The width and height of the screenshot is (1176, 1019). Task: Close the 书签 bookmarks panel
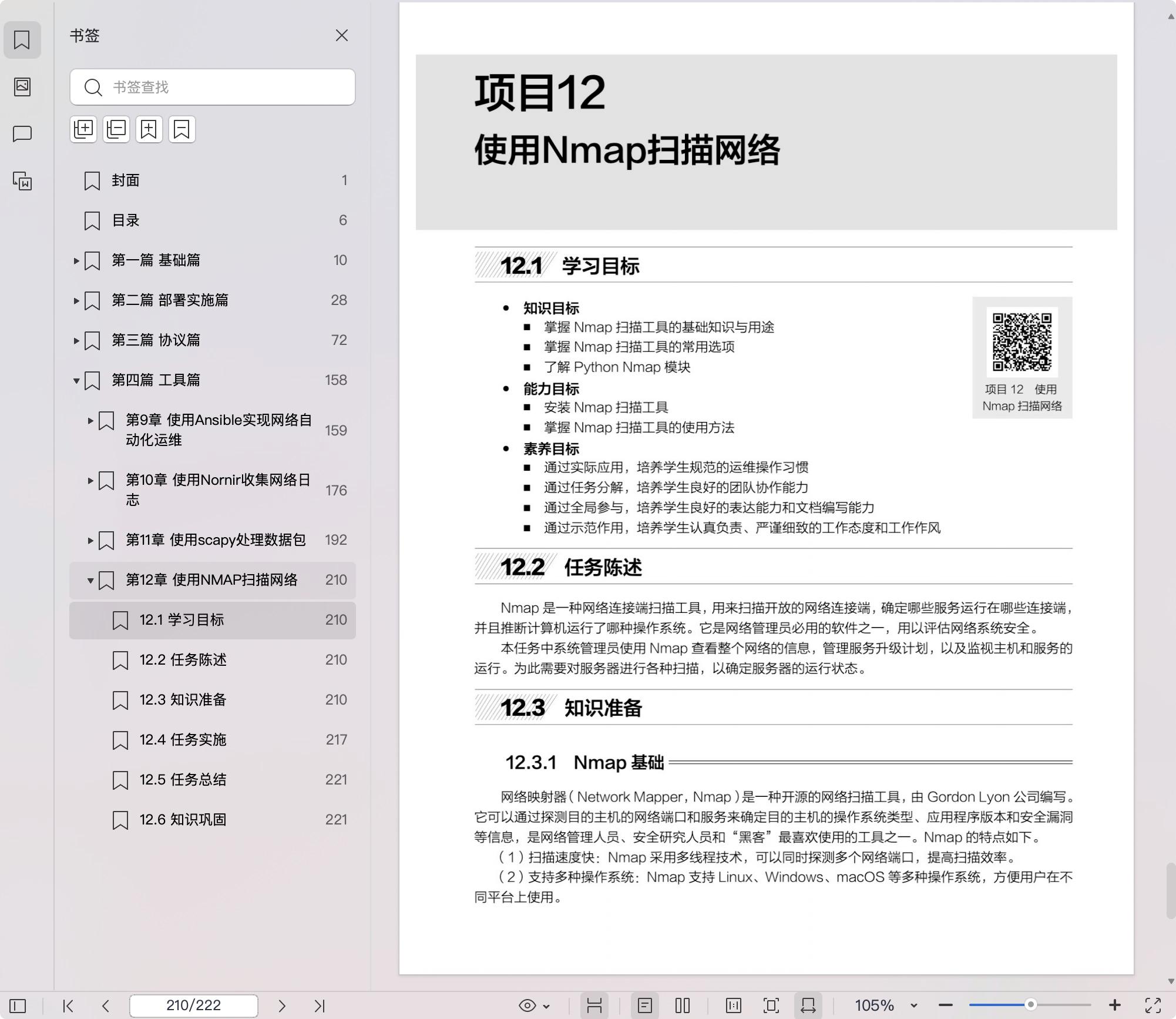pos(342,36)
